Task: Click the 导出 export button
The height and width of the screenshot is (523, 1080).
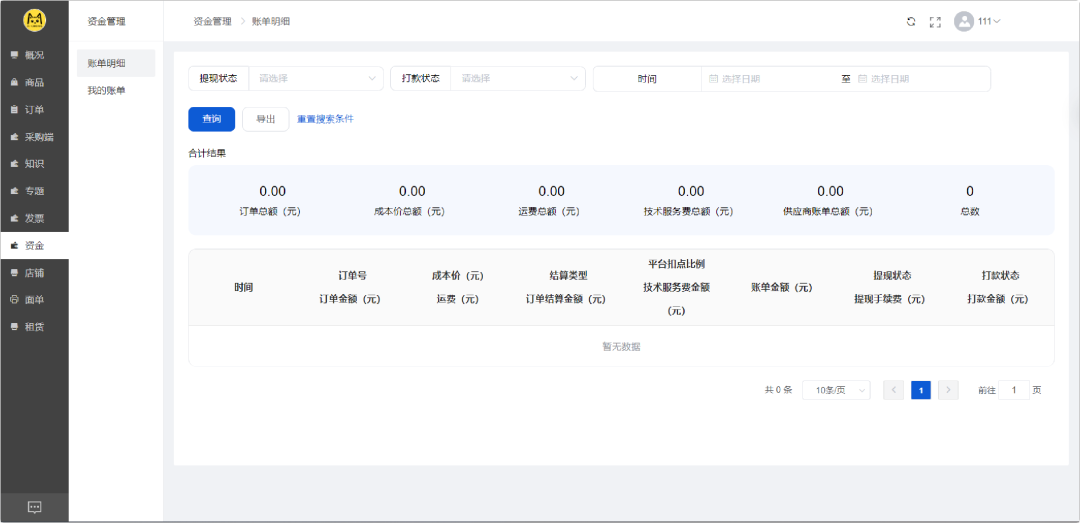Action: coord(266,119)
